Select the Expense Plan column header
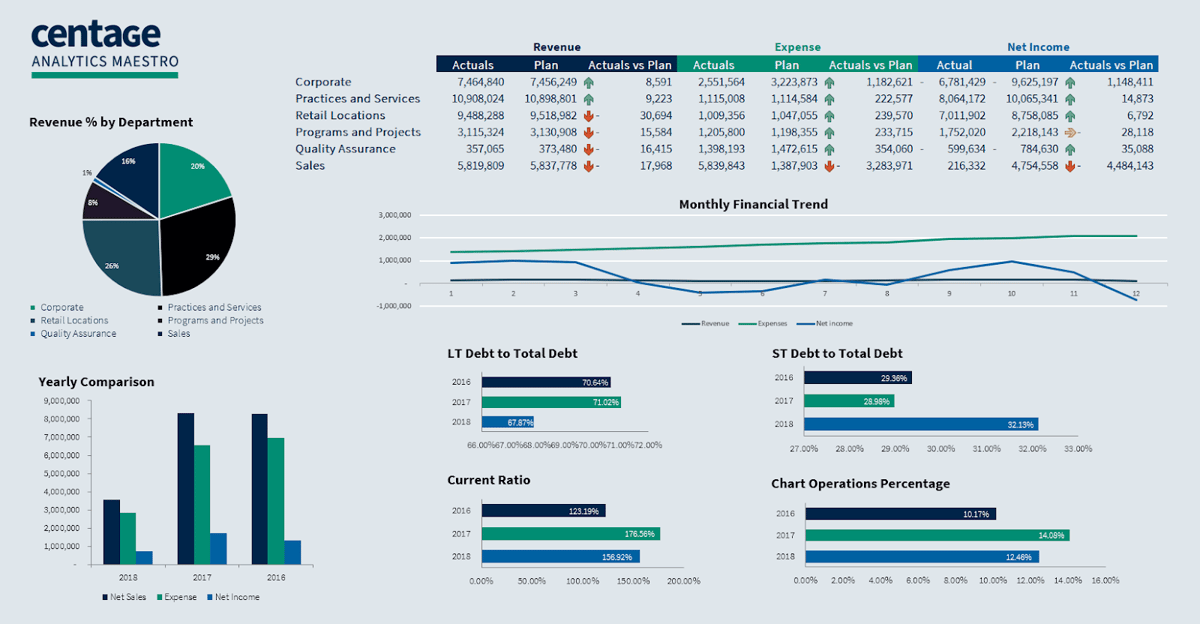 click(x=786, y=65)
